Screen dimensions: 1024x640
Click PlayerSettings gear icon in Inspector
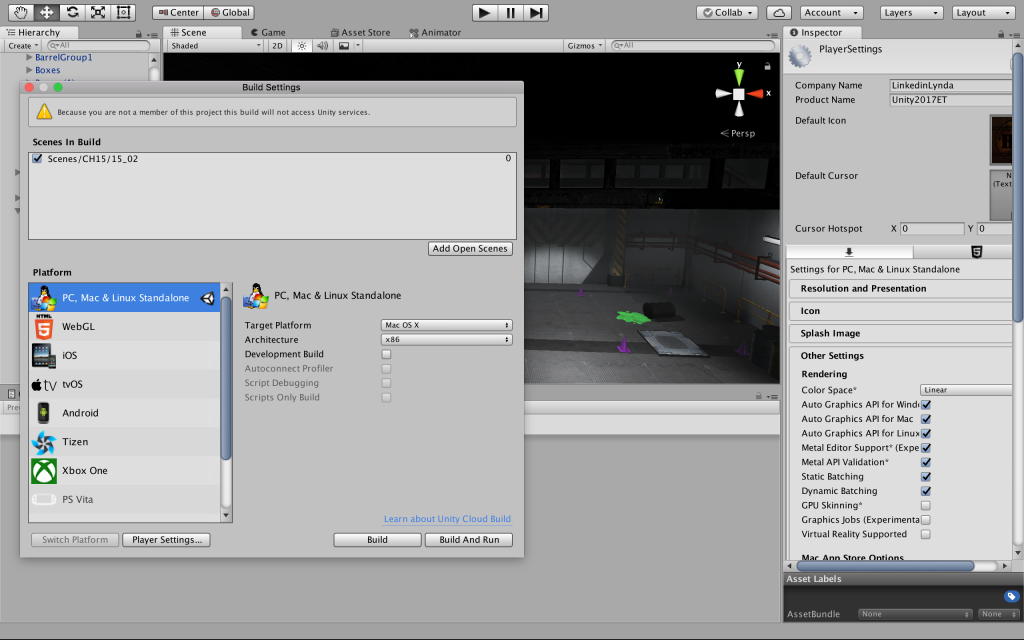click(x=800, y=57)
